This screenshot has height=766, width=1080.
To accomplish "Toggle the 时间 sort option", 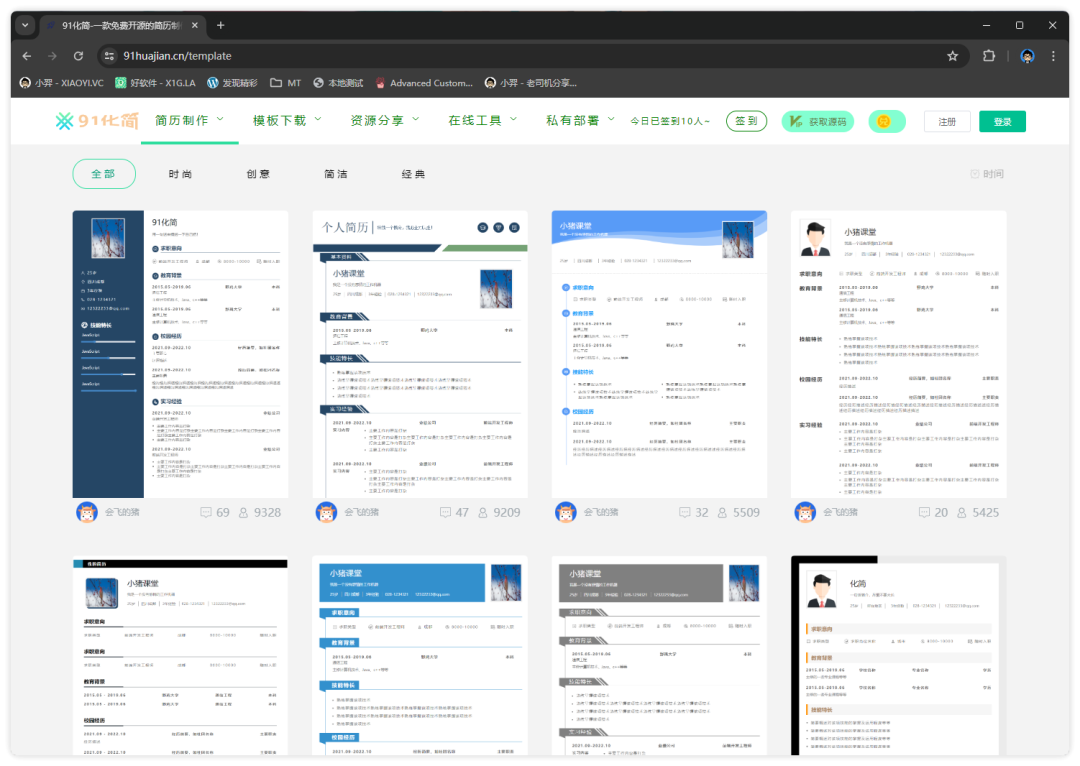I will (x=987, y=174).
